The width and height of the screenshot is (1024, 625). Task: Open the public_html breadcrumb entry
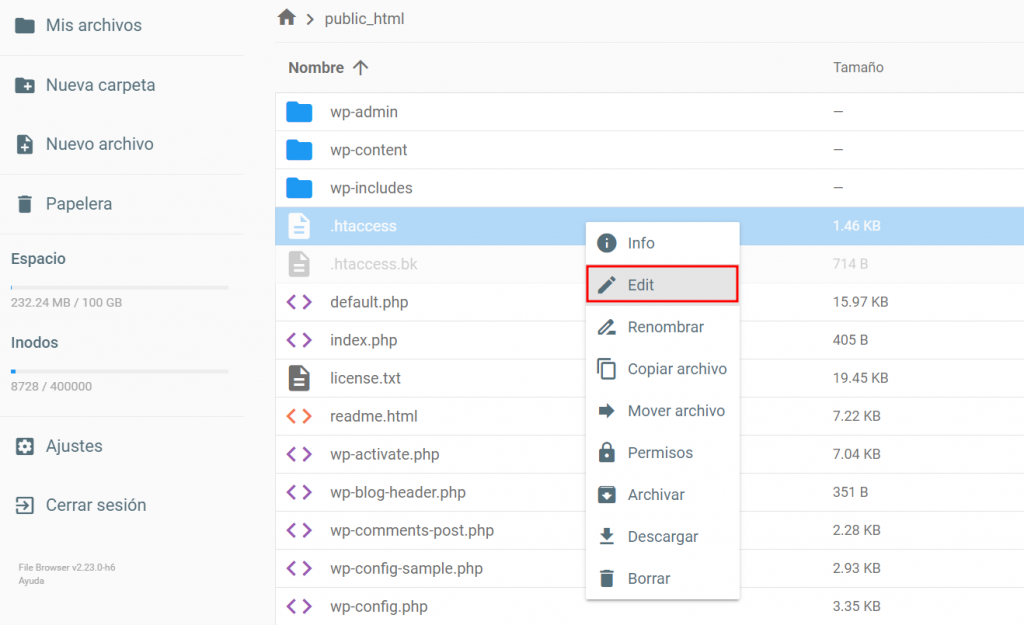click(365, 17)
